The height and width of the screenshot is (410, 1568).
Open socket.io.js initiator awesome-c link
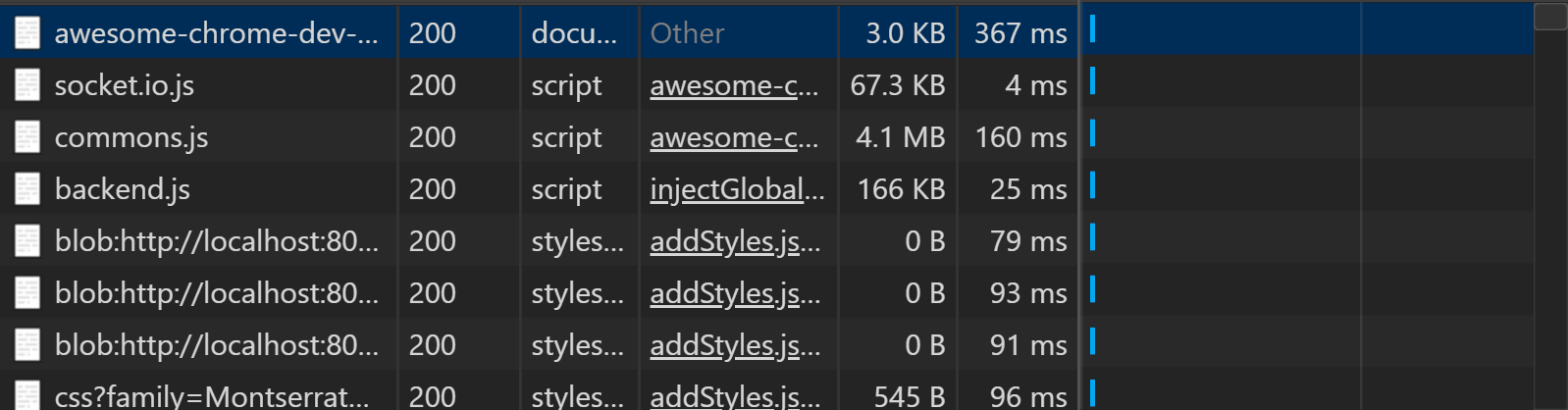pyautogui.click(x=733, y=85)
